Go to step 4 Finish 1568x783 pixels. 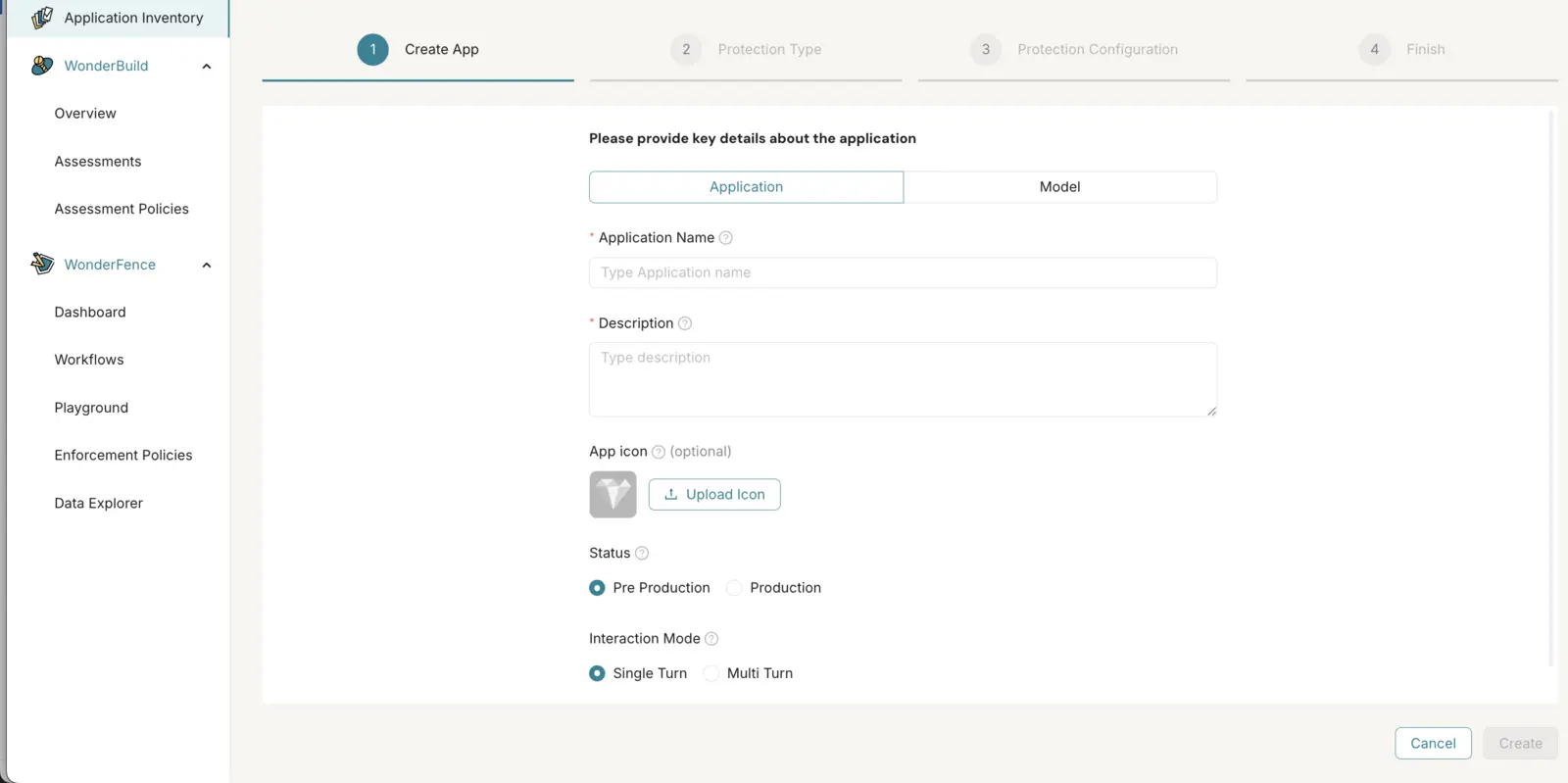pos(1401,49)
